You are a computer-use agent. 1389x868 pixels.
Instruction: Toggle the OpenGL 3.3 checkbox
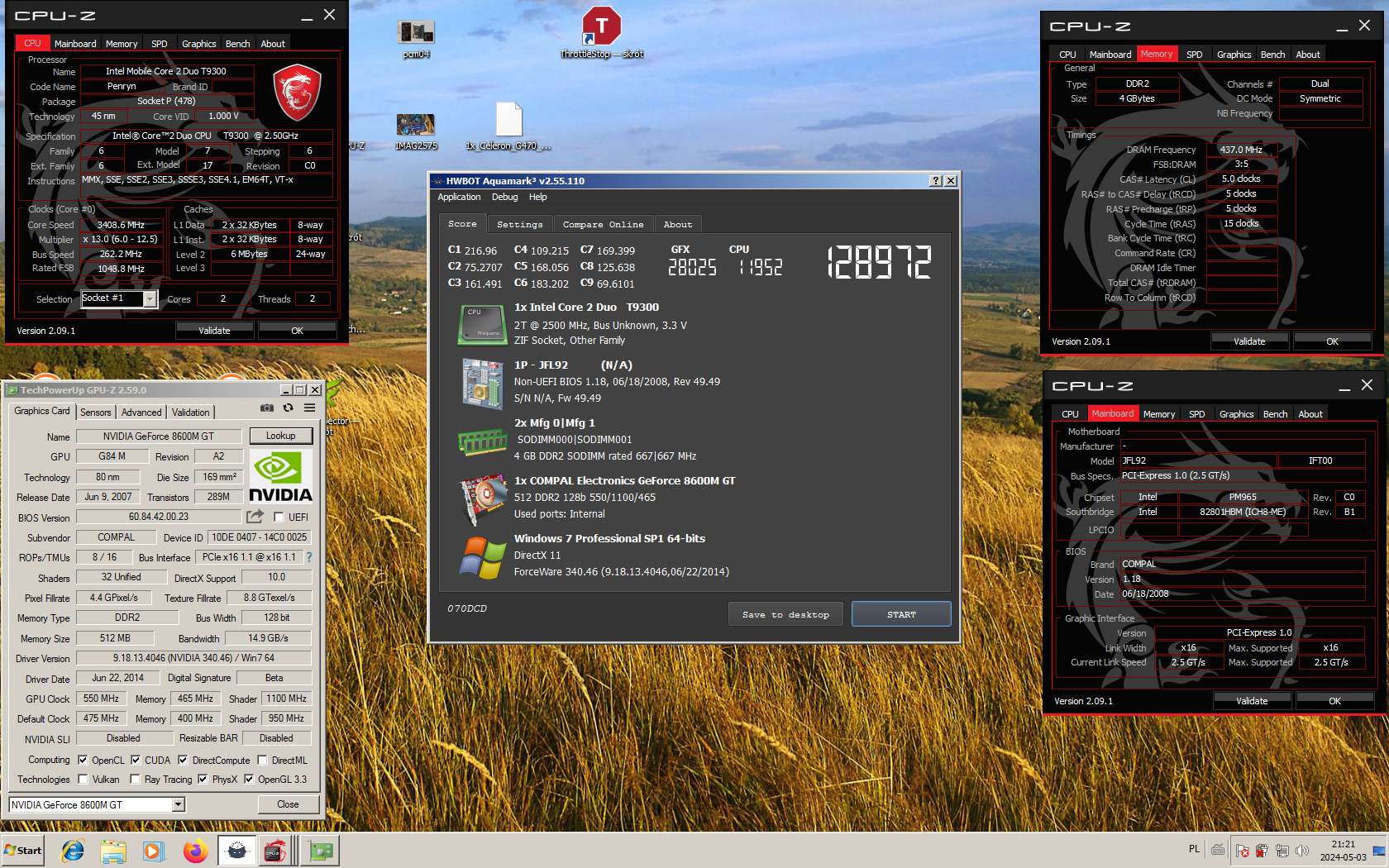coord(249,779)
